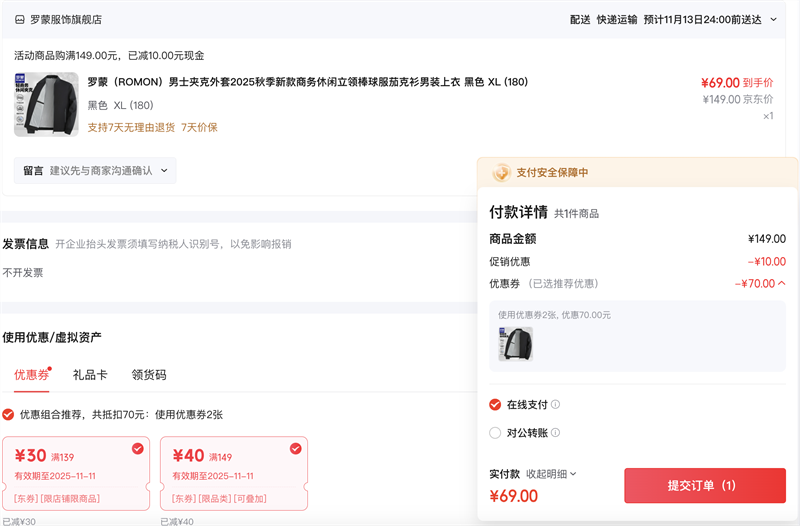Open the 罗蒙服饰旗舰店 store link
800x526 pixels.
[x=65, y=19]
